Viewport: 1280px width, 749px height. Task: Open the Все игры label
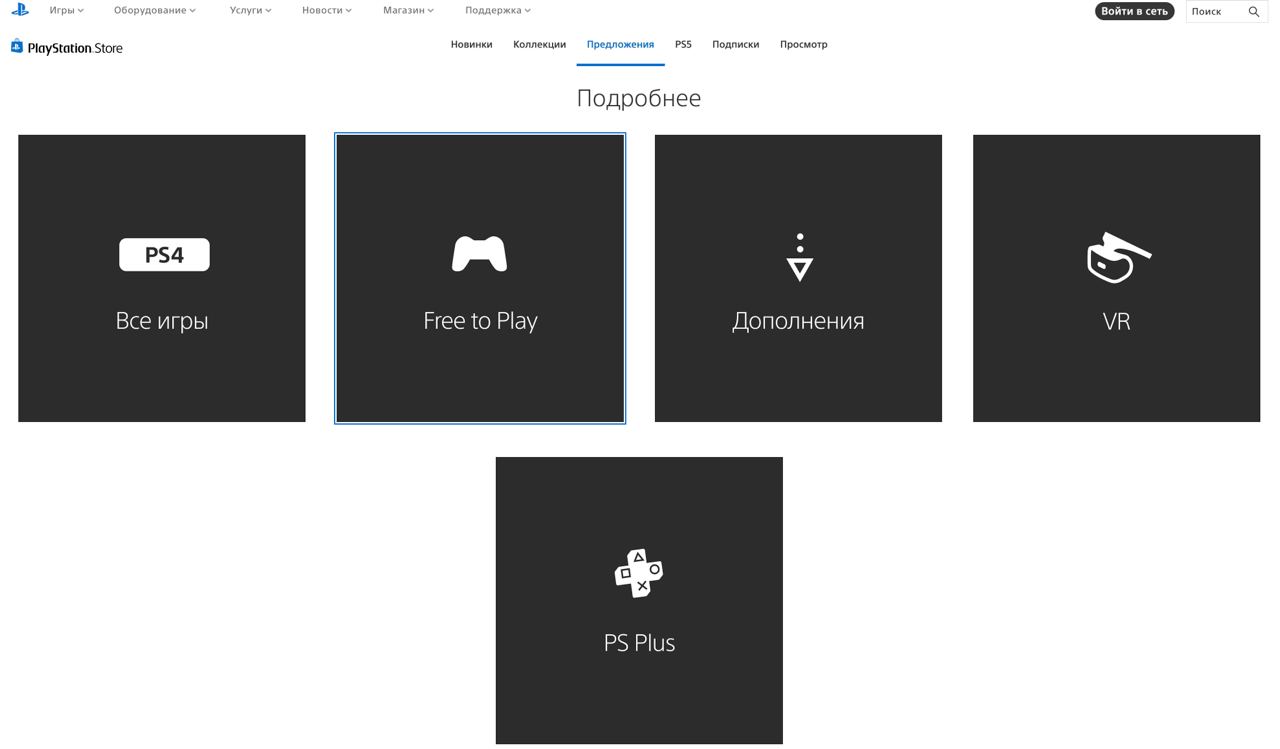(162, 321)
